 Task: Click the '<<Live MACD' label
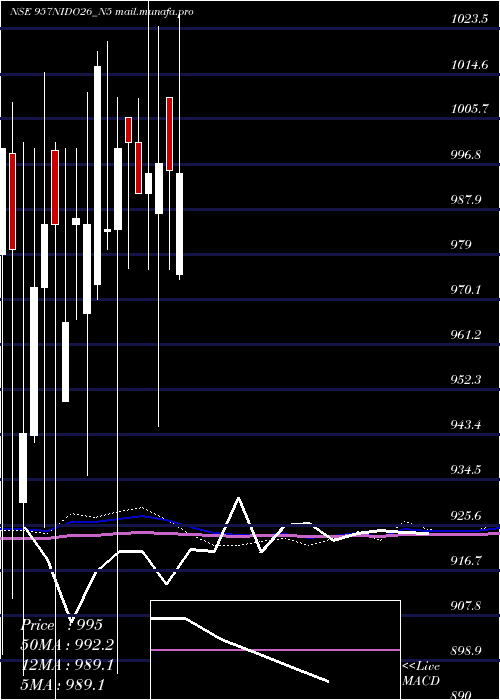tap(421, 673)
